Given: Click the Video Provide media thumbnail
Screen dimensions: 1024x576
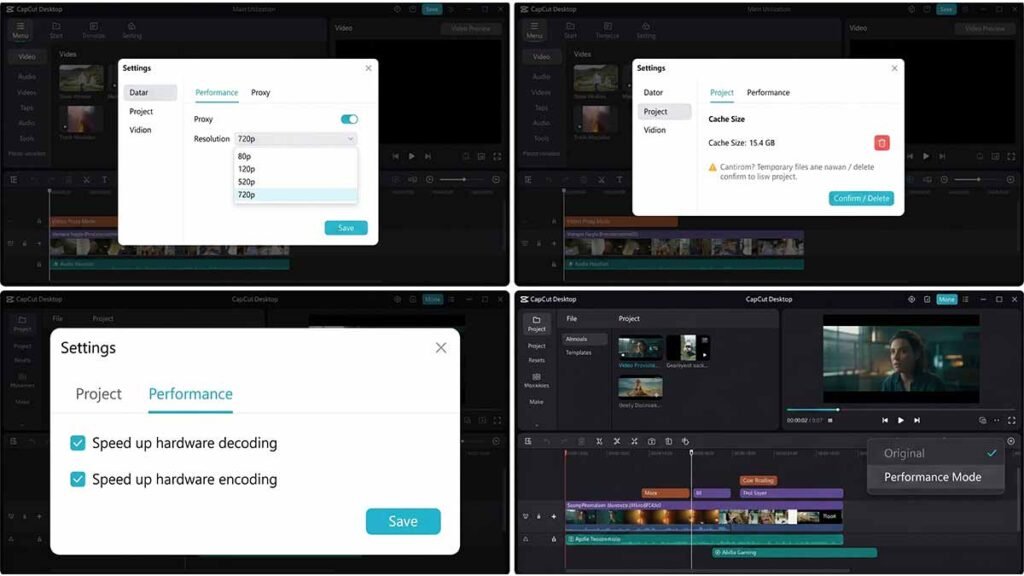Looking at the screenshot, I should click(x=641, y=348).
